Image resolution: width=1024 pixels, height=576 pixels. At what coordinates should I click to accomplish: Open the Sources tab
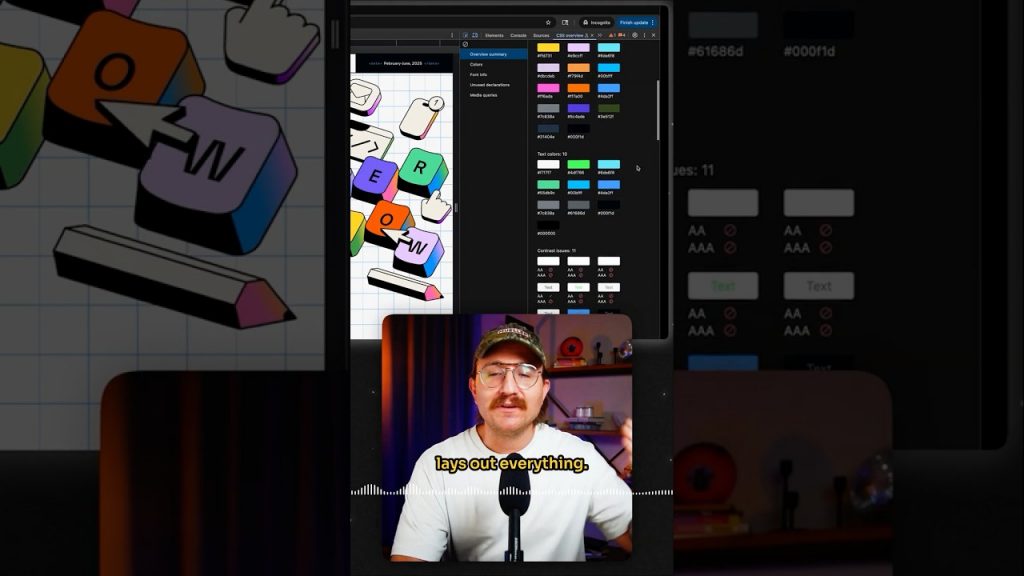point(541,35)
